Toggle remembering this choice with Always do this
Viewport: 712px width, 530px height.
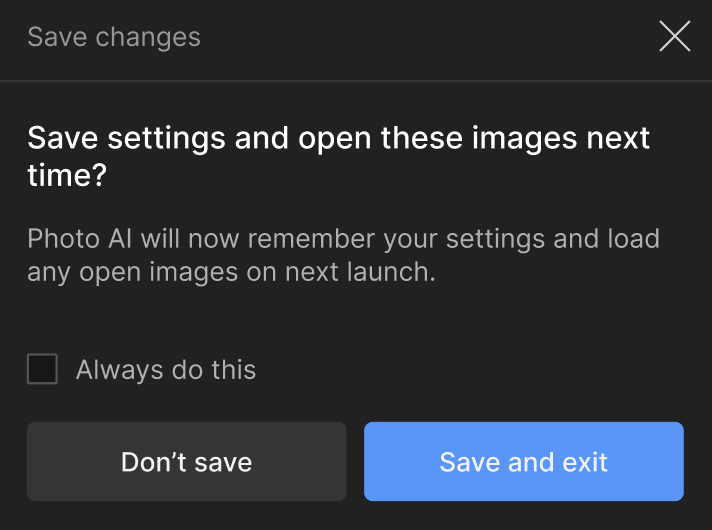tap(42, 370)
